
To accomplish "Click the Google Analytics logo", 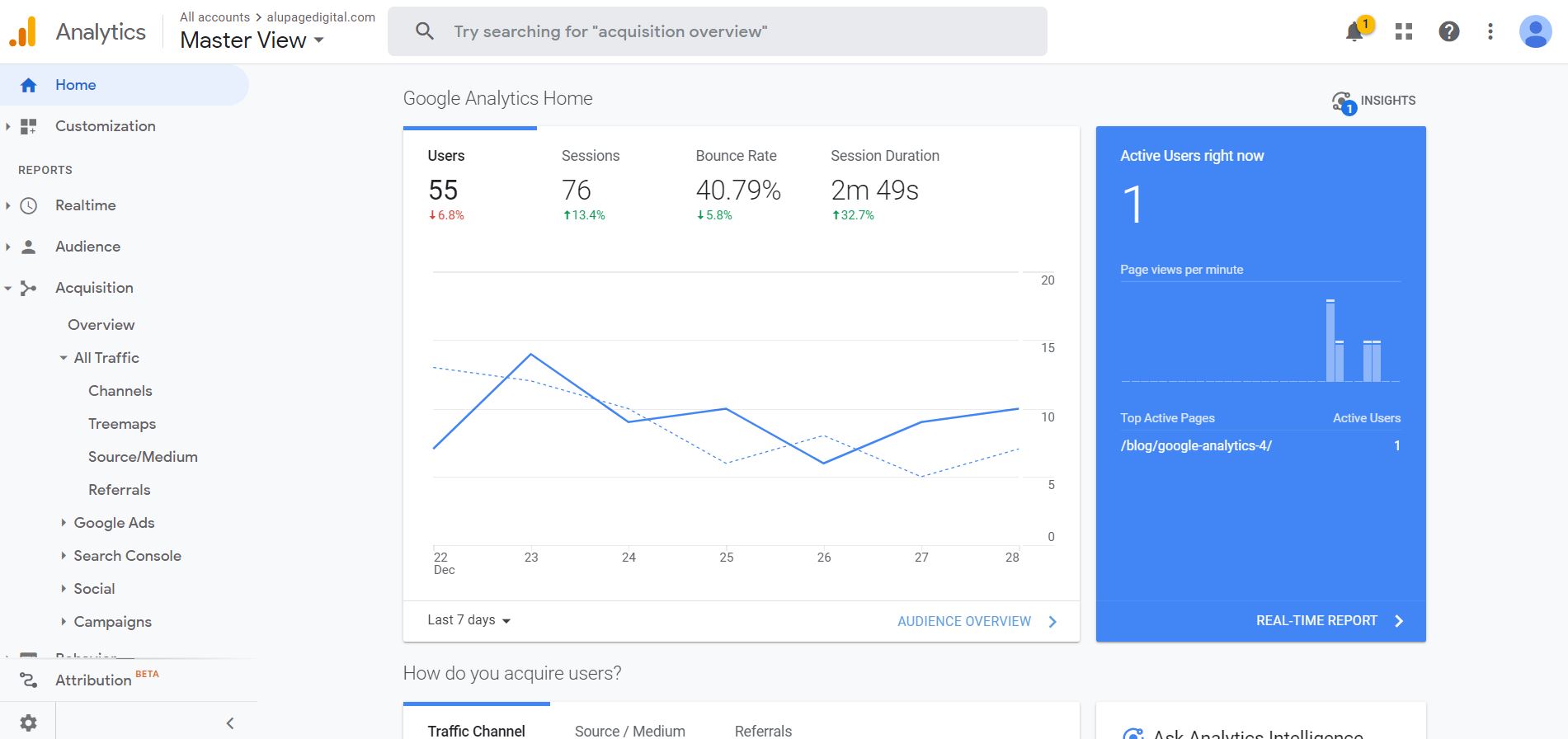I will 22,31.
